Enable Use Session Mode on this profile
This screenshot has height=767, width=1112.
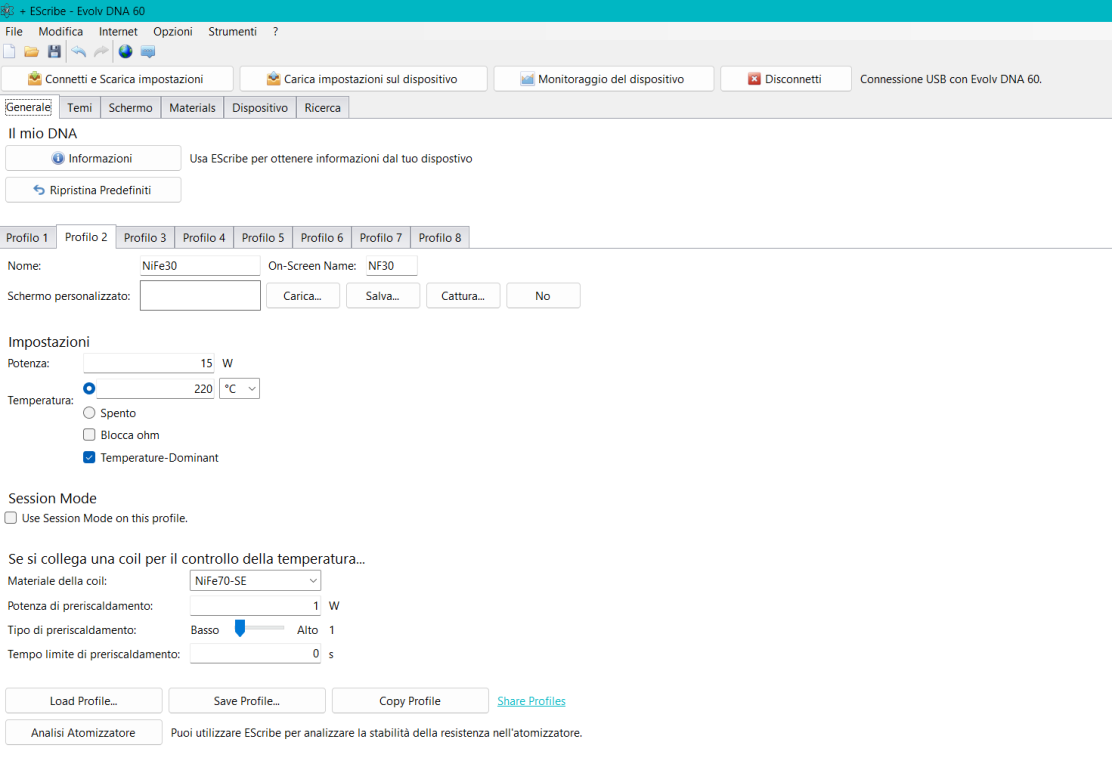coord(11,518)
